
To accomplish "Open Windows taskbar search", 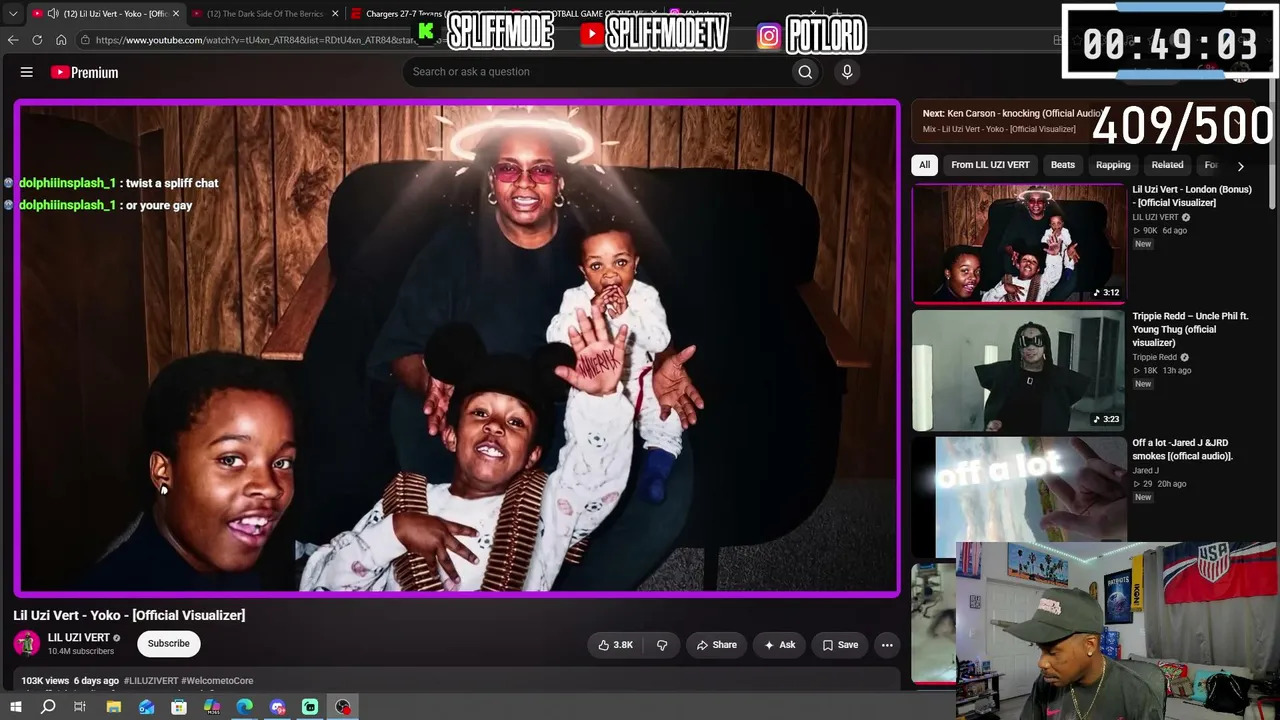I will [48, 707].
